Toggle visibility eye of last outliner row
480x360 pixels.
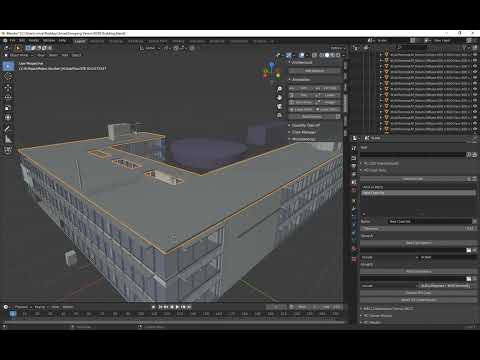[475, 129]
